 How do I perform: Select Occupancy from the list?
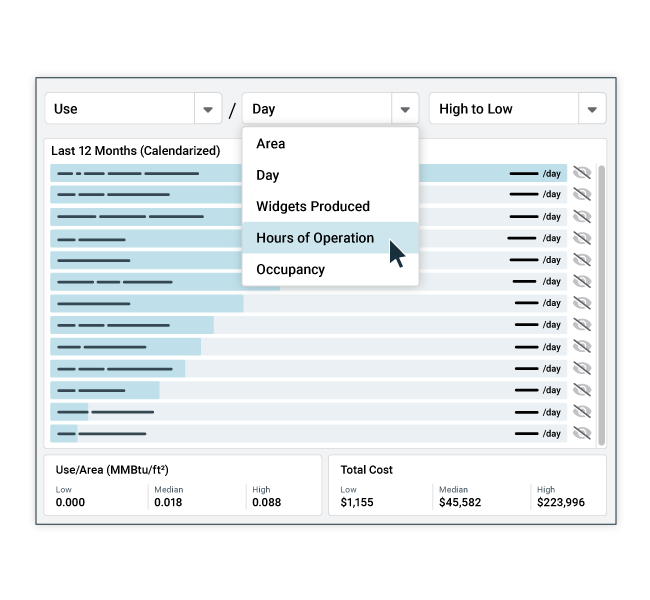click(x=291, y=270)
